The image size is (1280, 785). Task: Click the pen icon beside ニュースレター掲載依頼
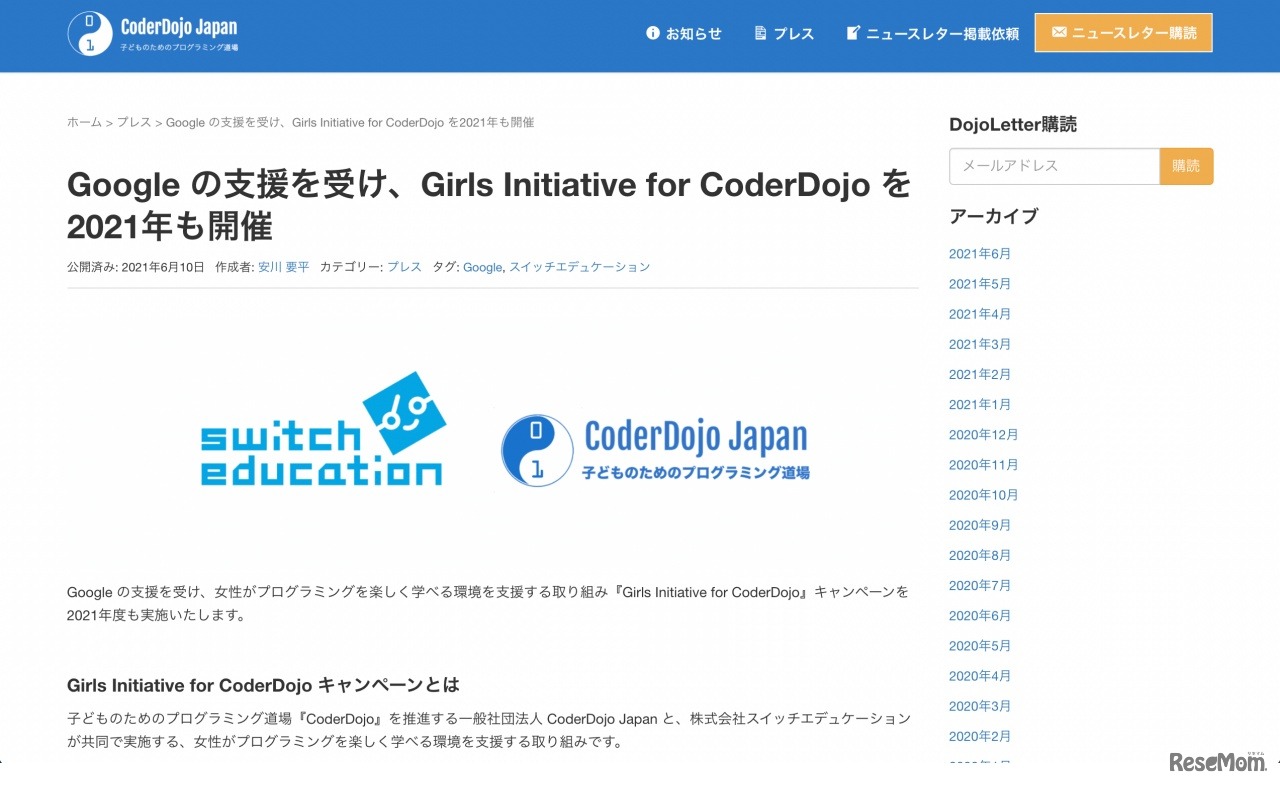pos(852,32)
